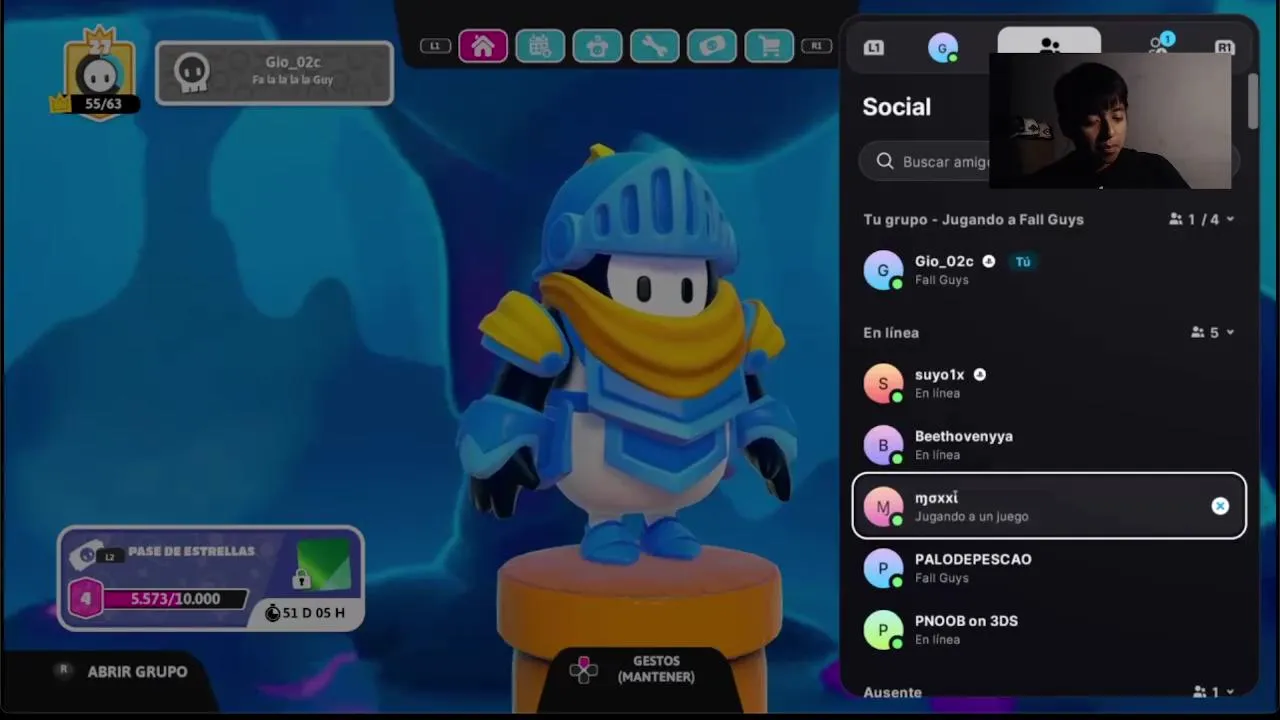Click the 5.573/10.000 progress bar
This screenshot has width=1280, height=720.
(x=175, y=599)
